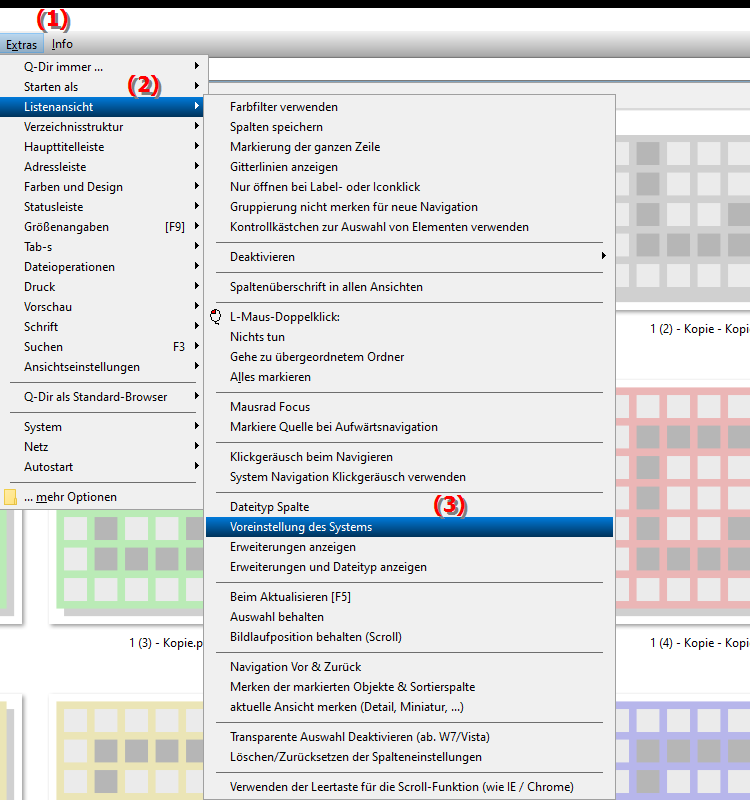Open Dateioperationen submenu
The width and height of the screenshot is (750, 800).
point(102,267)
